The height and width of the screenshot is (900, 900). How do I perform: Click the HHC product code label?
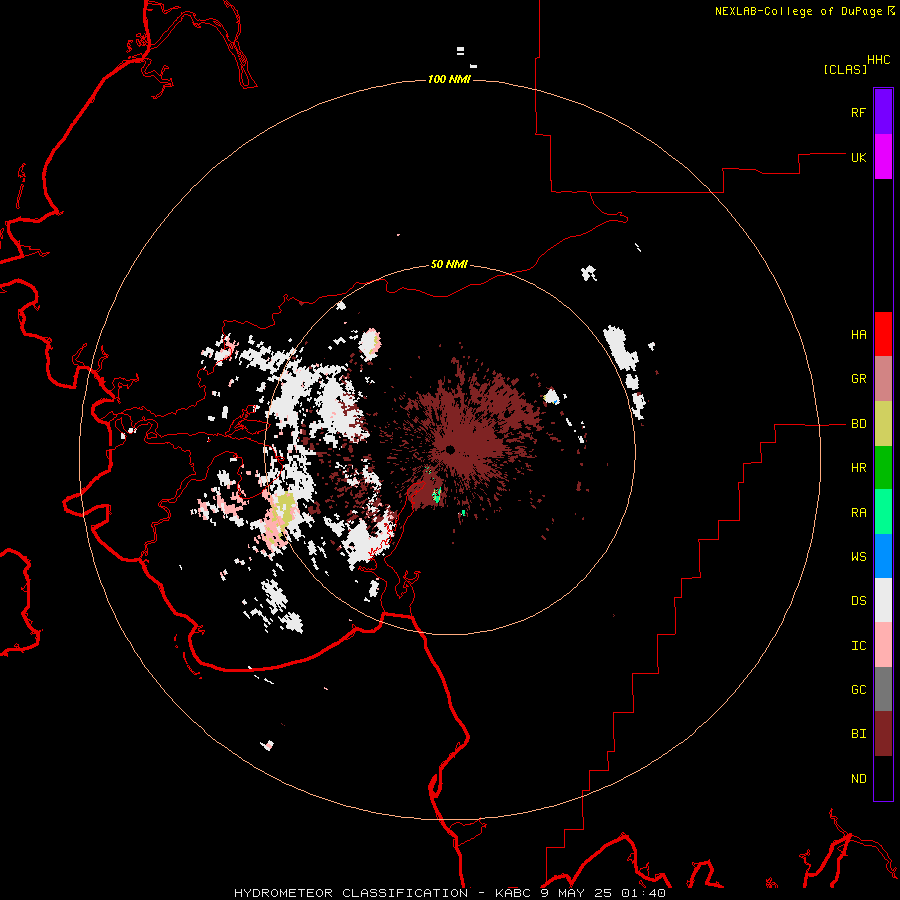(x=878, y=60)
